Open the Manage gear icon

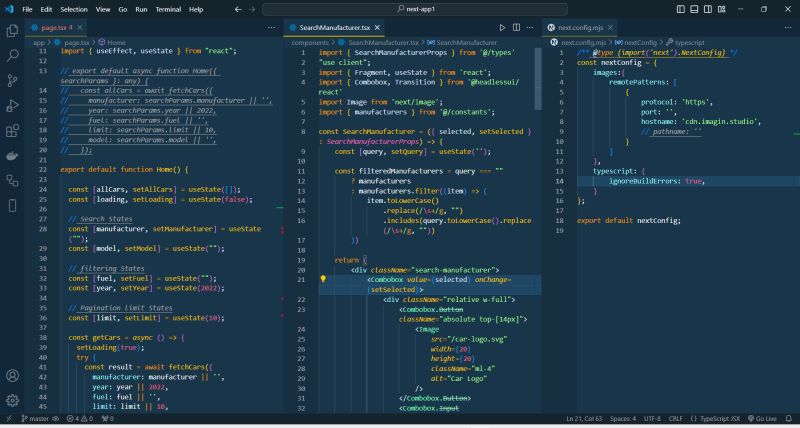coord(12,400)
